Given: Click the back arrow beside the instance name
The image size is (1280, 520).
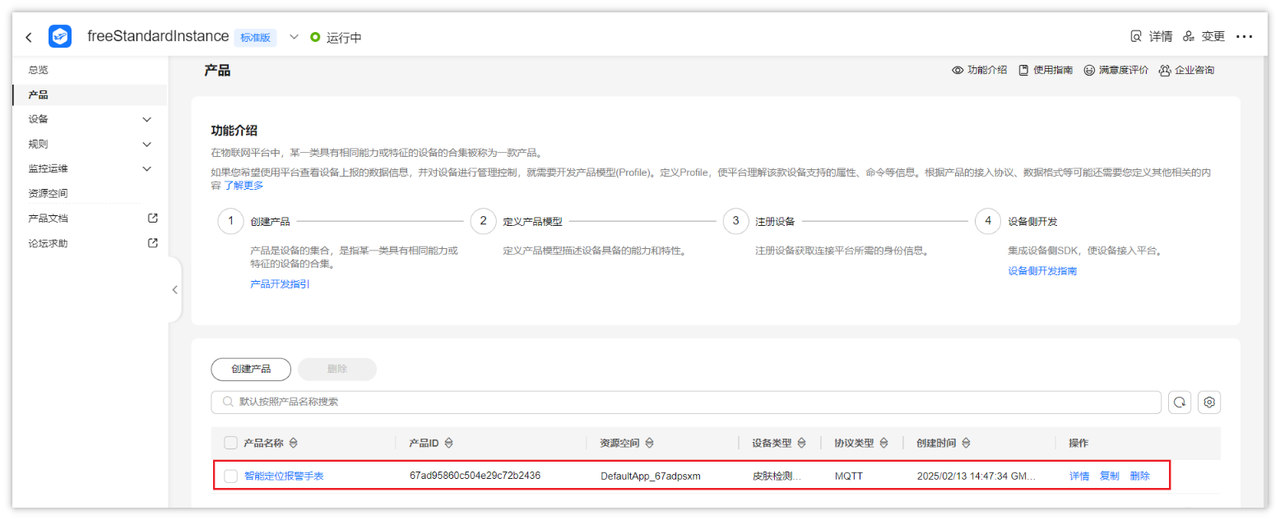Looking at the screenshot, I should pyautogui.click(x=28, y=37).
